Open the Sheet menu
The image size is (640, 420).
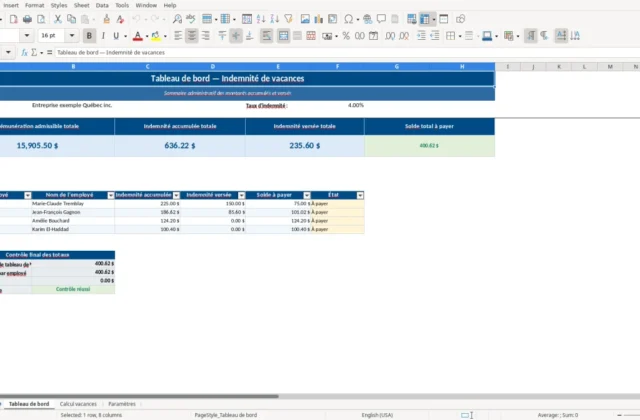(82, 5)
